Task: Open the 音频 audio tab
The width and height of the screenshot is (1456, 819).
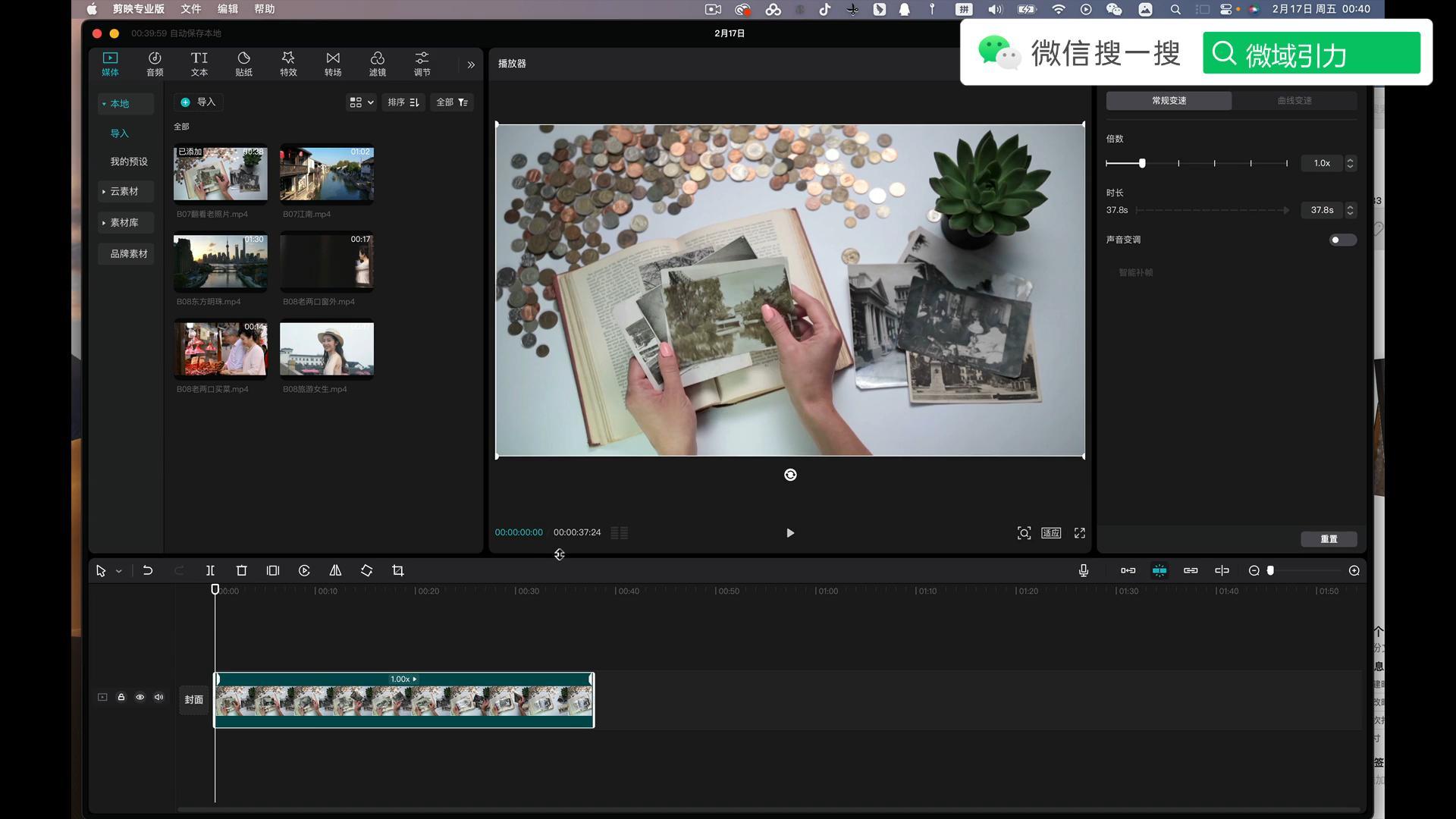Action: point(155,64)
